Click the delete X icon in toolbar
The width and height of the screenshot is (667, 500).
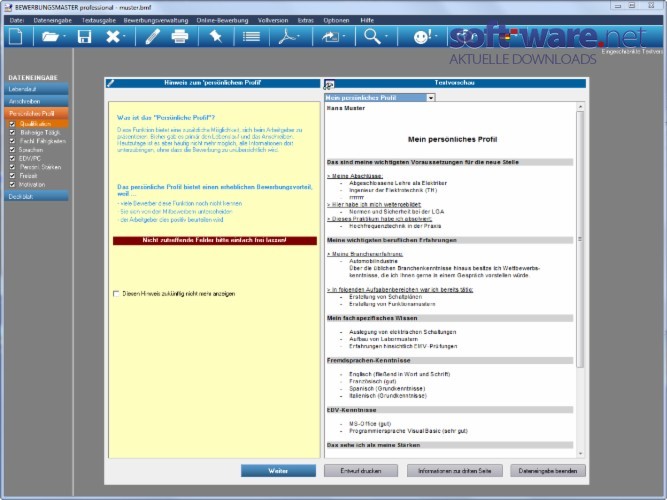[x=113, y=37]
